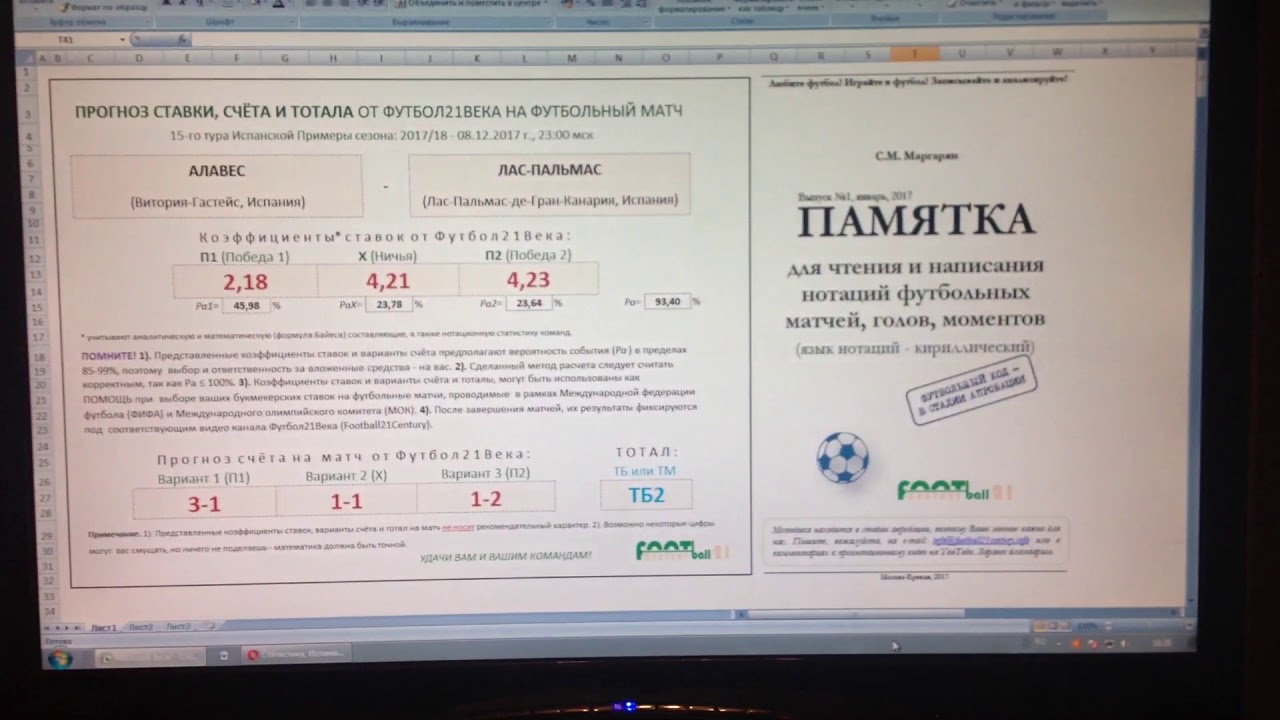Click the Select All corner of the grid
The image size is (1280, 720).
click(x=27, y=57)
